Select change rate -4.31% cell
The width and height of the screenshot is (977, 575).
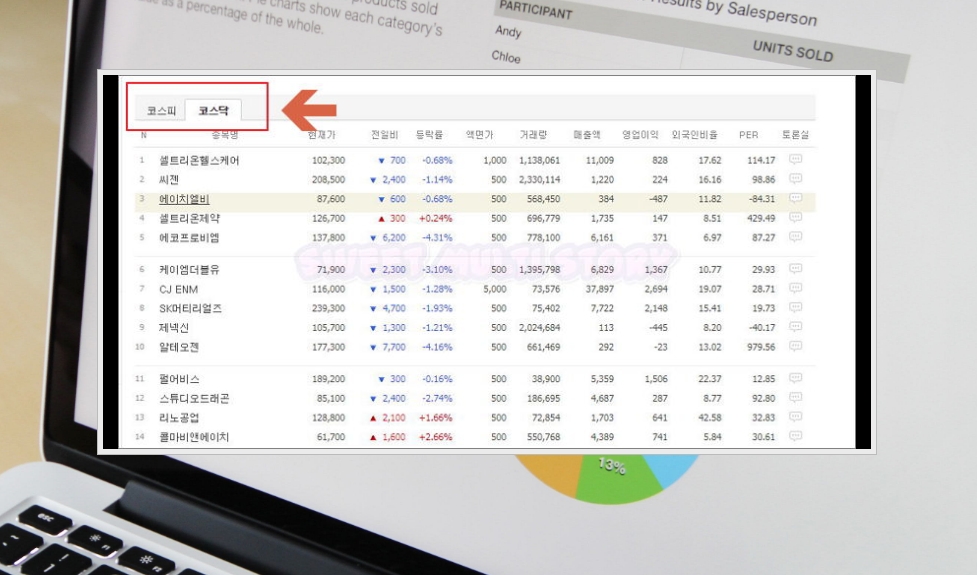pos(437,237)
